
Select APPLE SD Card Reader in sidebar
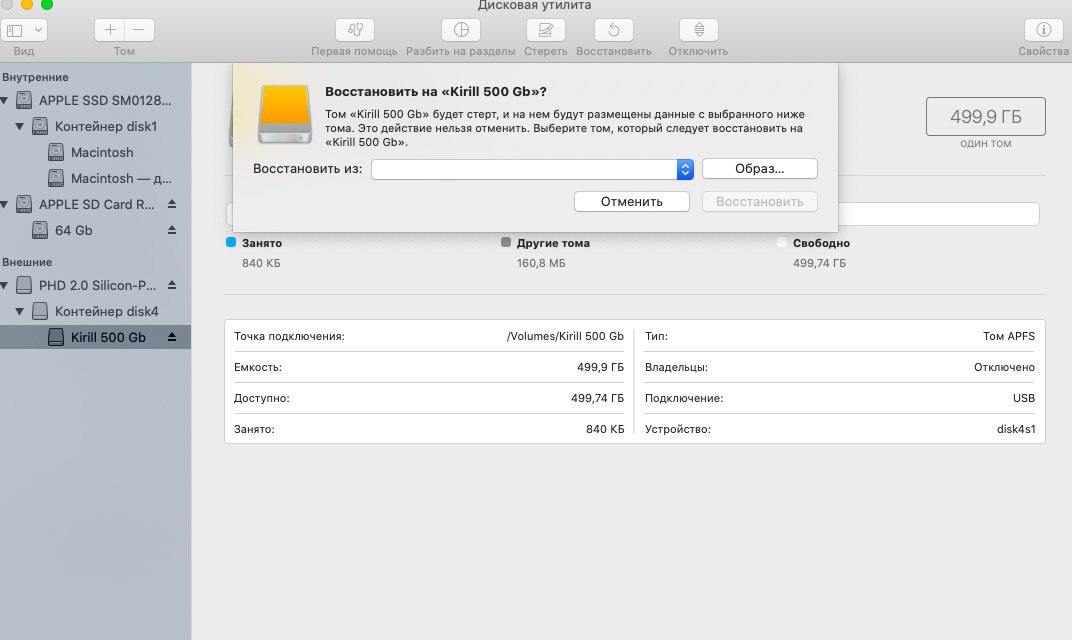[x=96, y=204]
